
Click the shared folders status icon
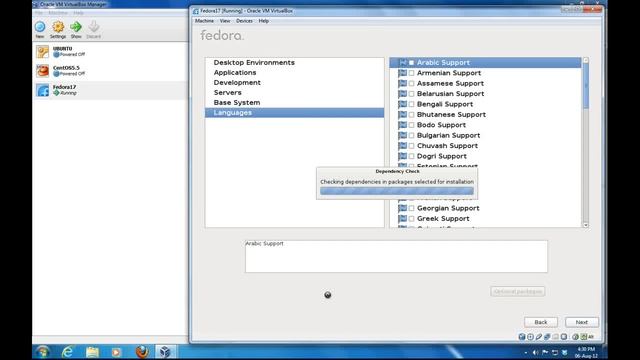pyautogui.click(x=556, y=337)
